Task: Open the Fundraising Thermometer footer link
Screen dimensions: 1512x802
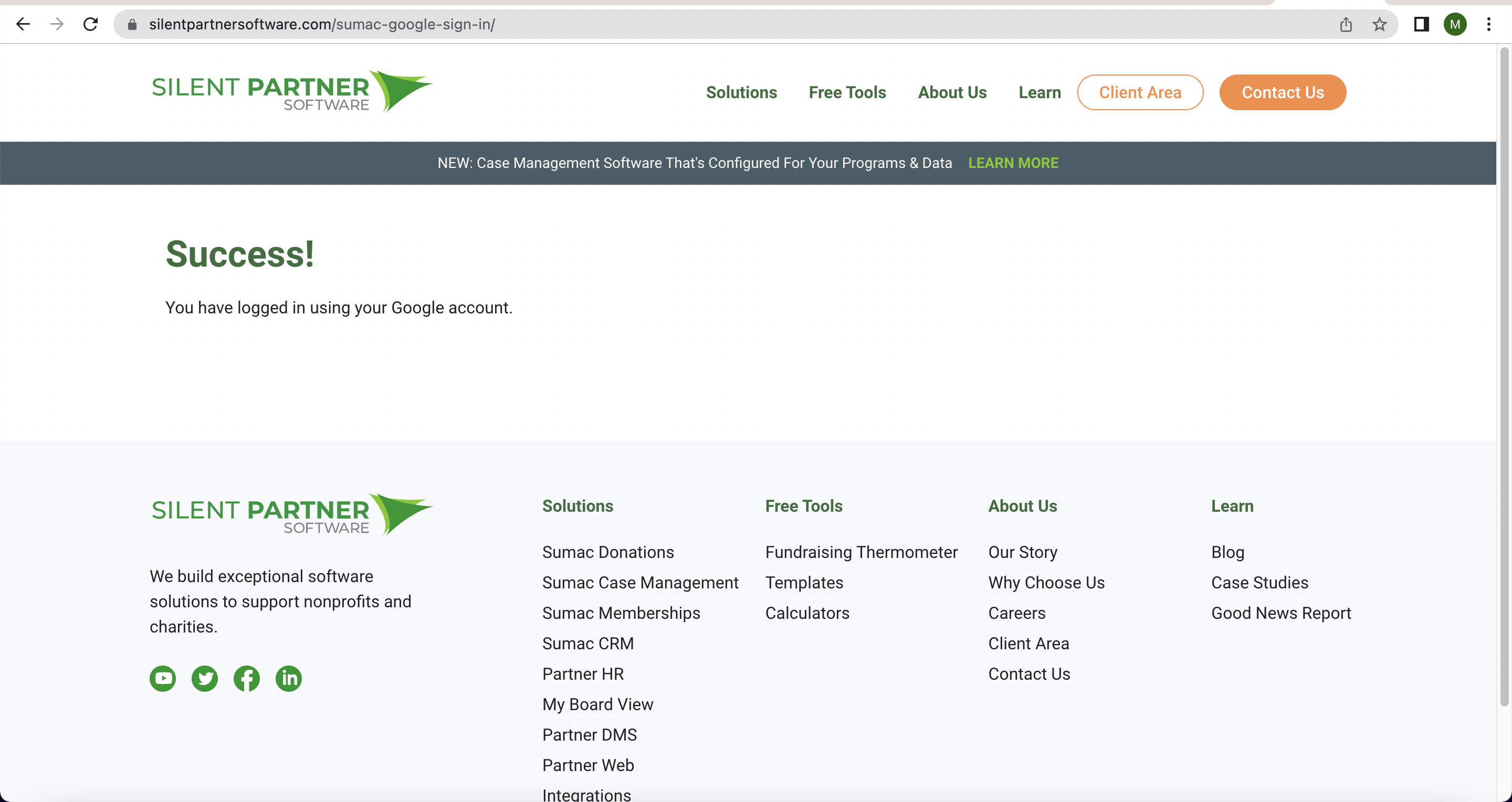Action: (861, 552)
